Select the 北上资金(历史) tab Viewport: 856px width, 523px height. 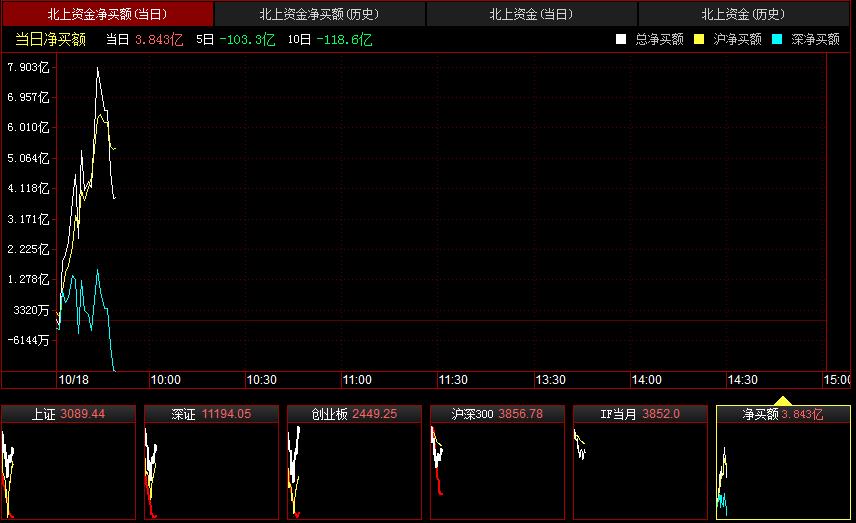[744, 14]
